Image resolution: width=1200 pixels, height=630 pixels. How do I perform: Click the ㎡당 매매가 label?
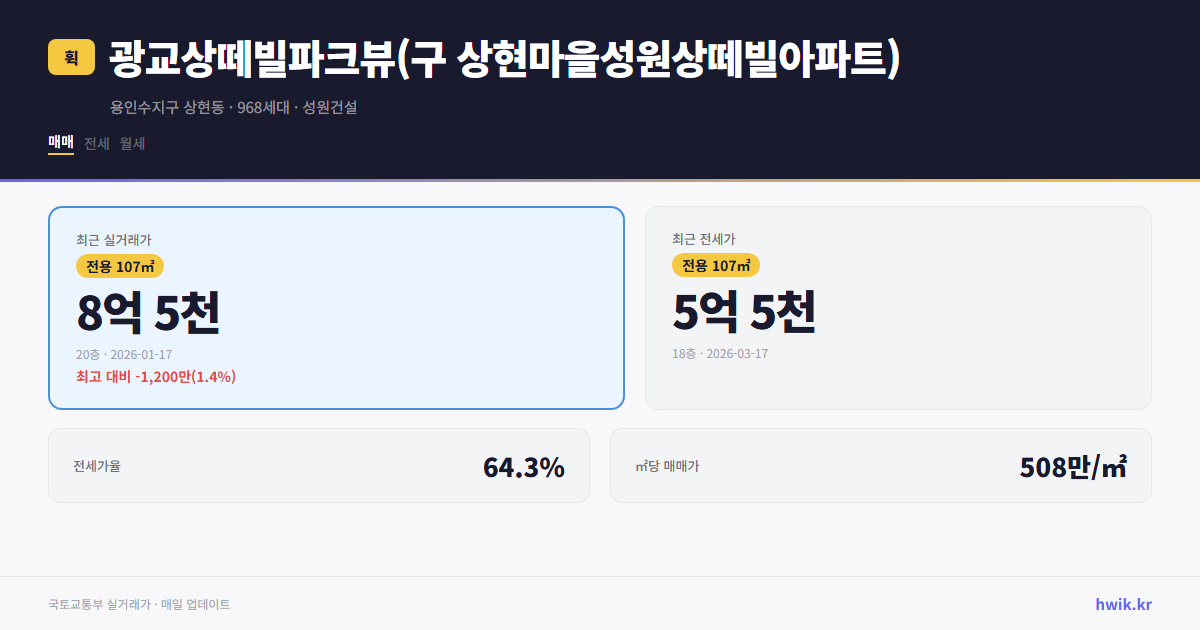666,465
